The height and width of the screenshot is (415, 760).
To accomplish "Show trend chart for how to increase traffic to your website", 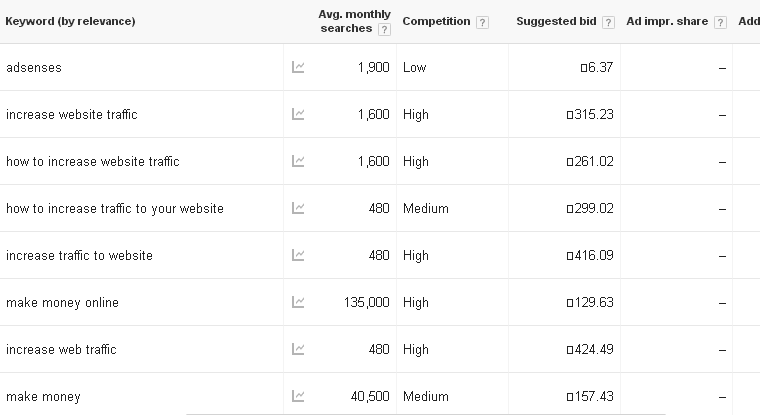I will 298,208.
